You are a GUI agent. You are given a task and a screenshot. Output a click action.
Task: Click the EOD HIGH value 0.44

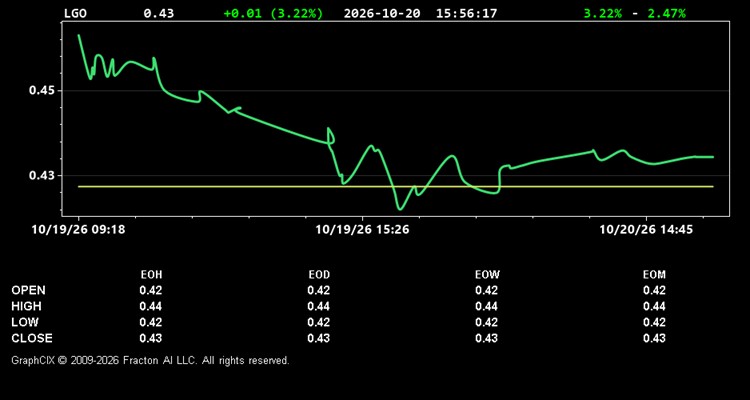(319, 306)
